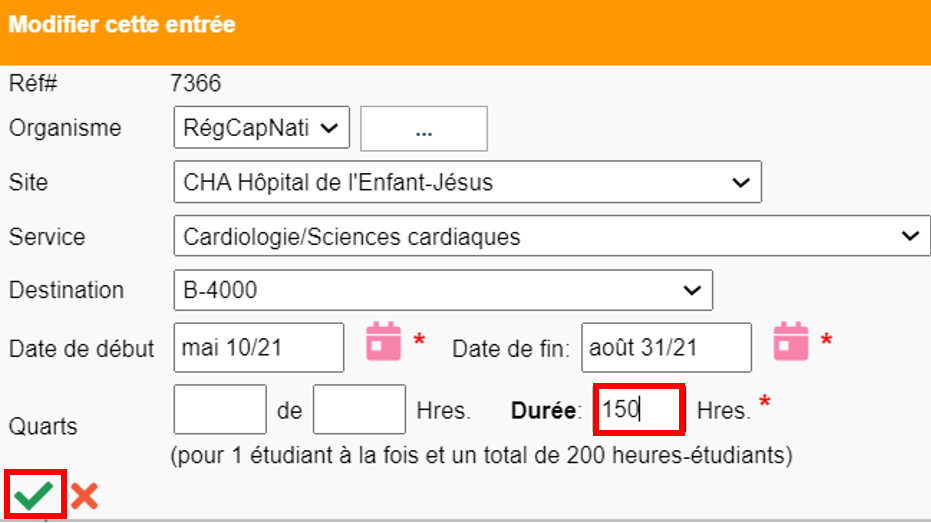Image resolution: width=931 pixels, height=523 pixels.
Task: Open the start date calendar picker
Action: coord(384,341)
